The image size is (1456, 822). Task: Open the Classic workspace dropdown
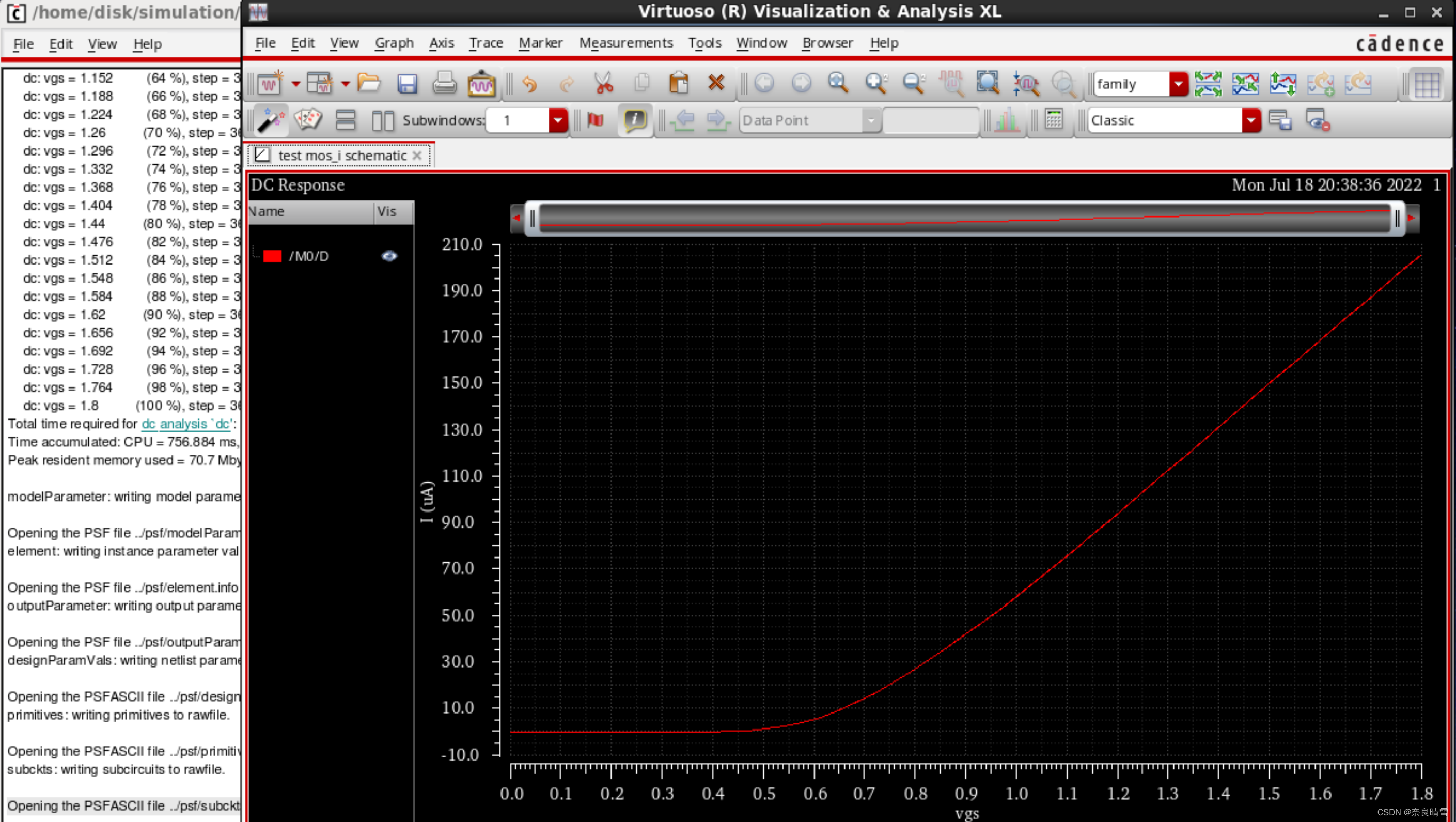click(1251, 120)
